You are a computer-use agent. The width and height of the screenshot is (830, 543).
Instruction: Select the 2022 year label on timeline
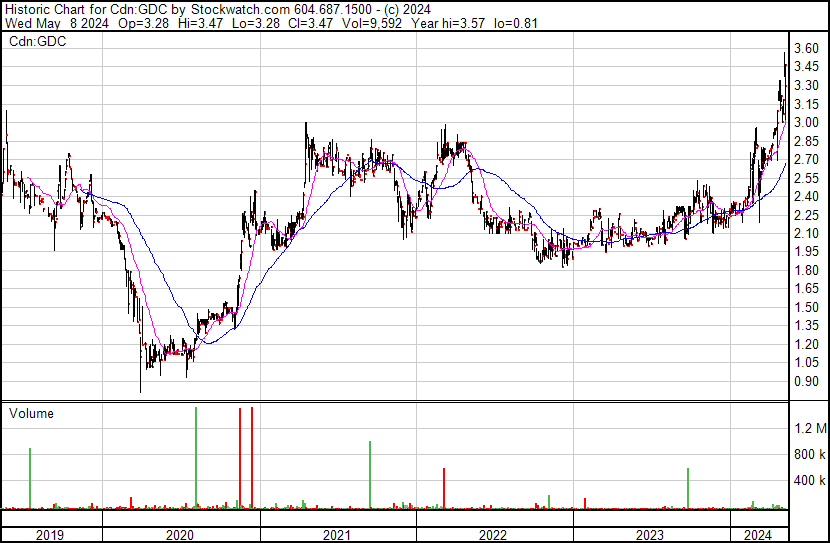pos(494,535)
